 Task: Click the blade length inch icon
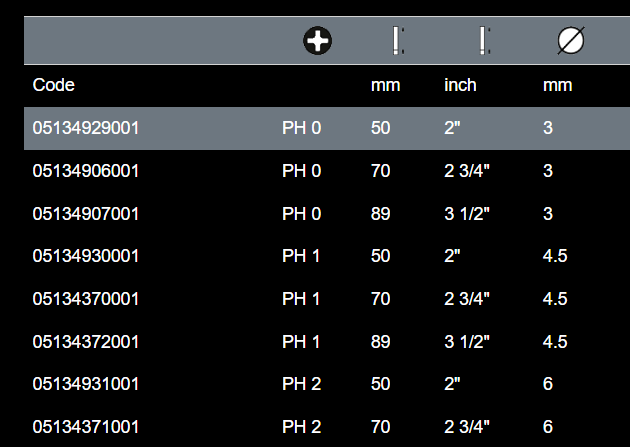[x=484, y=41]
